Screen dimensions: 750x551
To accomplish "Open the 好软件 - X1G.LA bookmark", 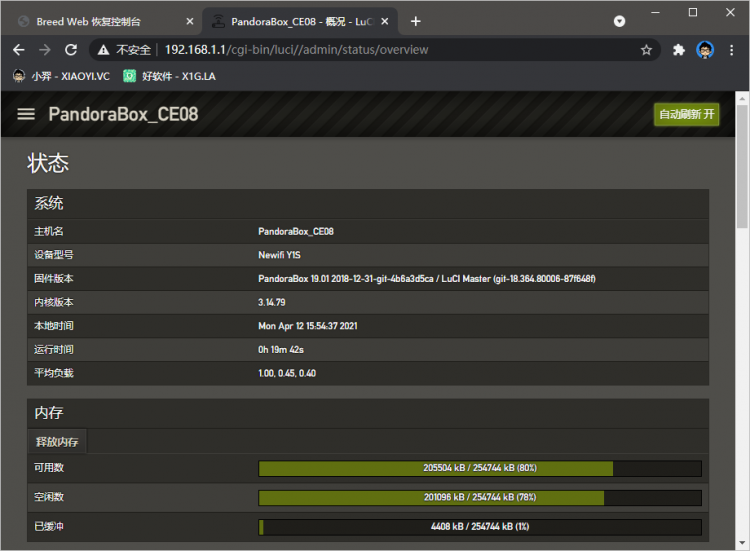I will point(170,76).
